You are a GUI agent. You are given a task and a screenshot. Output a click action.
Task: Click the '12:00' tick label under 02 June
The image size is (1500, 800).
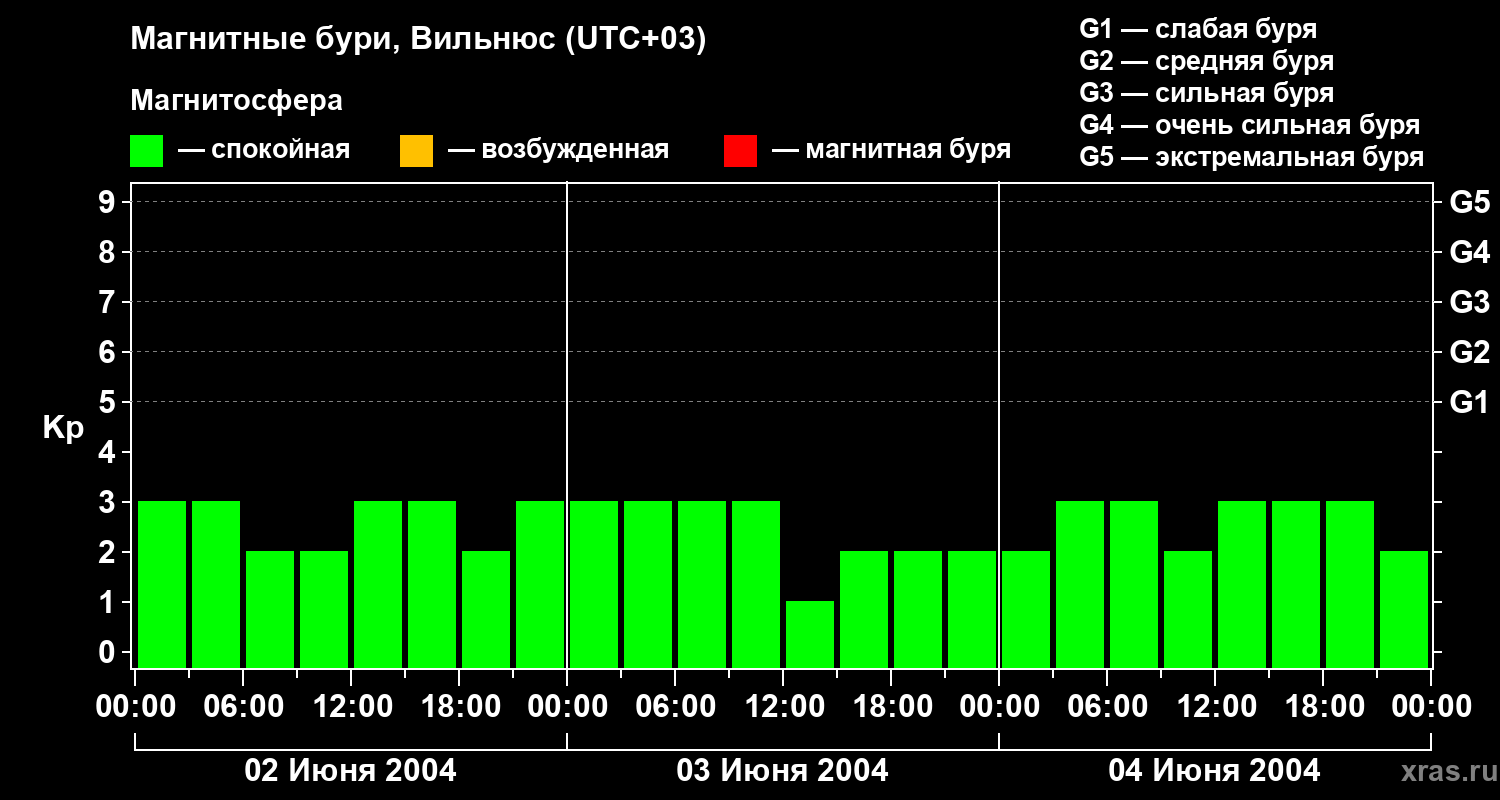tap(351, 706)
